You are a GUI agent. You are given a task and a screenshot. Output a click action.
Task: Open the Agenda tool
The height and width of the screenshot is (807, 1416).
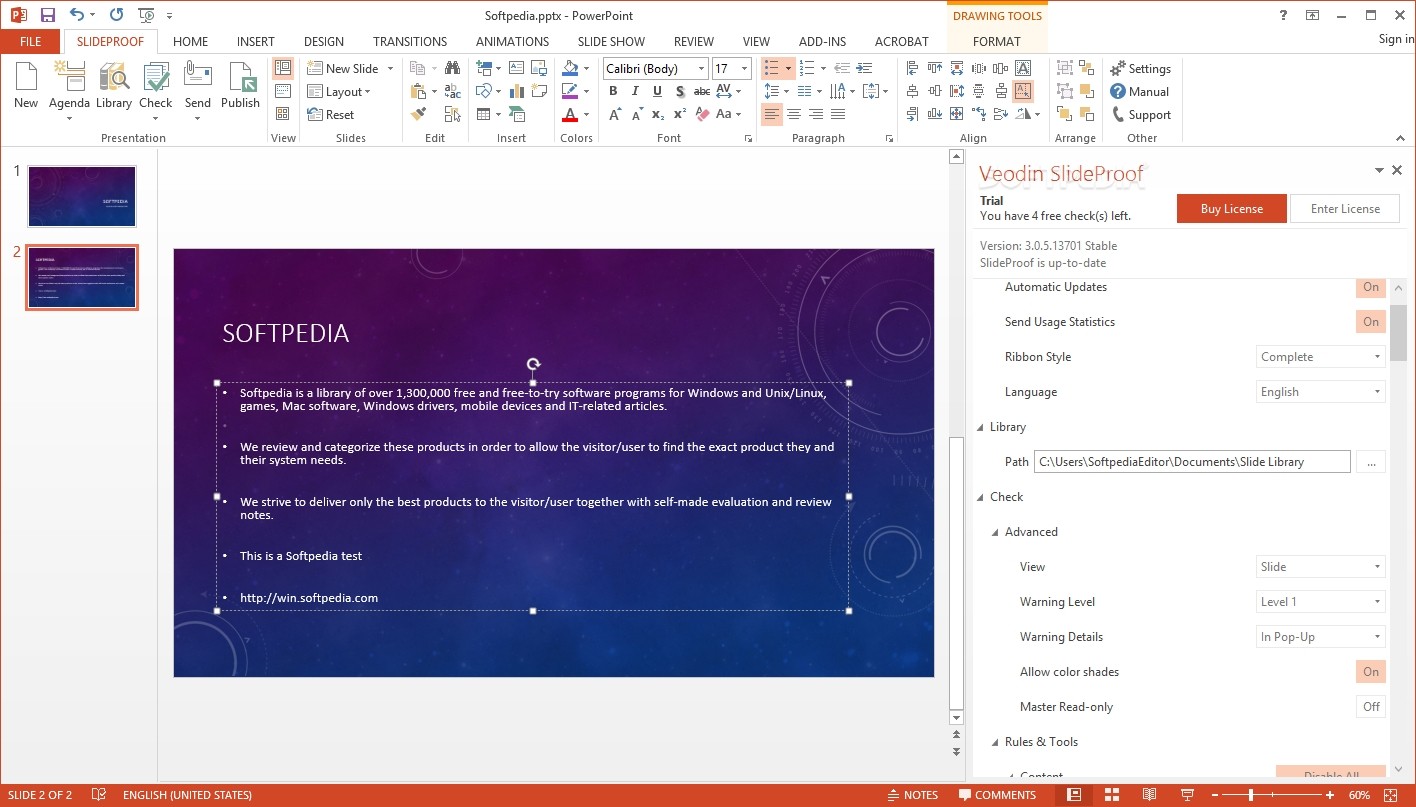69,90
